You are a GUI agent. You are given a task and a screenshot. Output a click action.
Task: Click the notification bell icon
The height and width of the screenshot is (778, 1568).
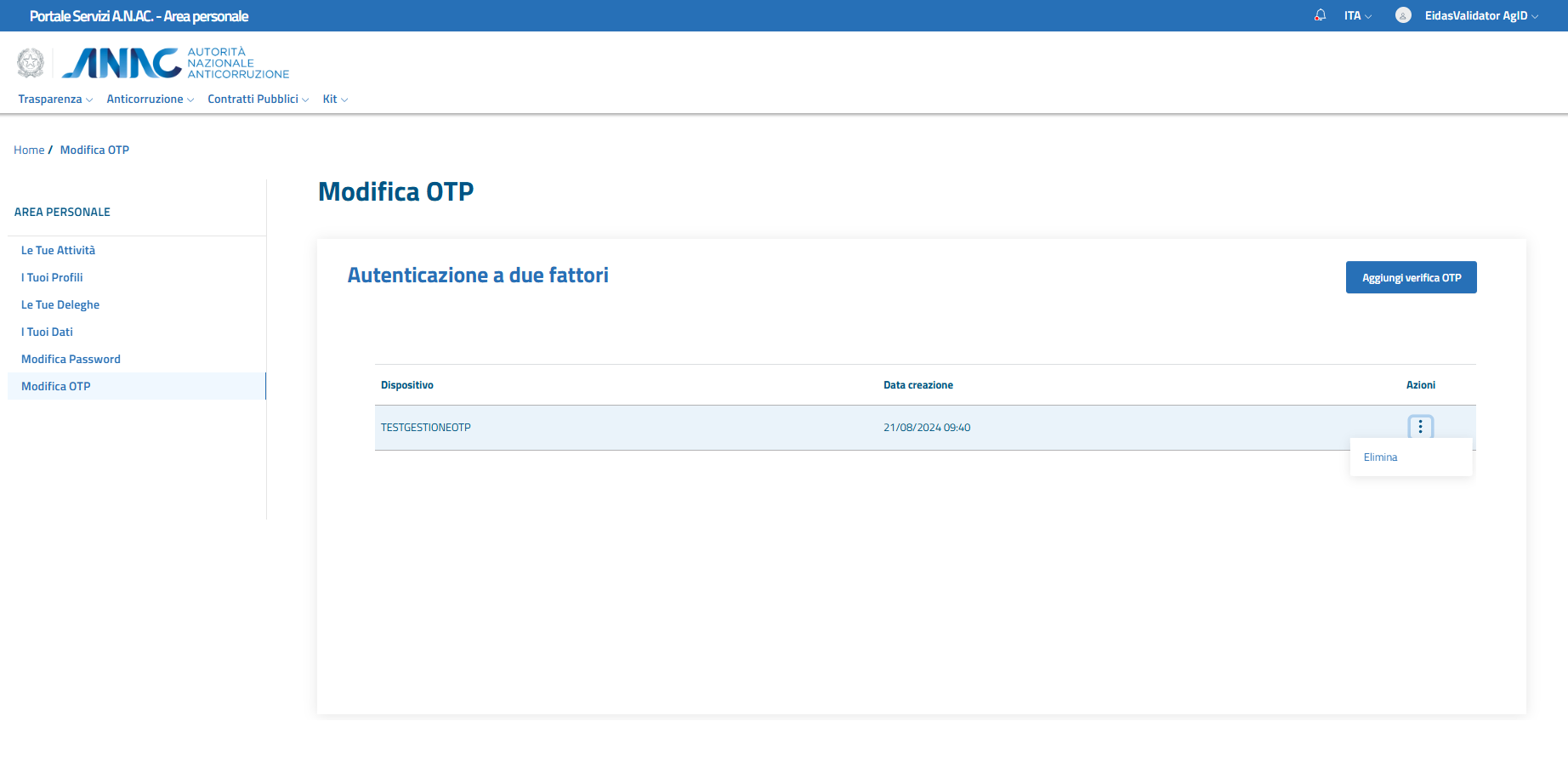(x=1320, y=15)
